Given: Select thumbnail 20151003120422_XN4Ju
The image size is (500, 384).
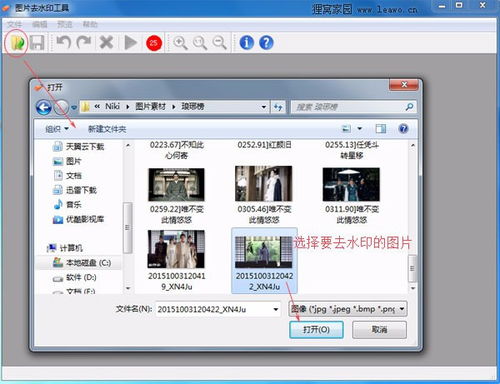Looking at the screenshot, I should pos(264,252).
